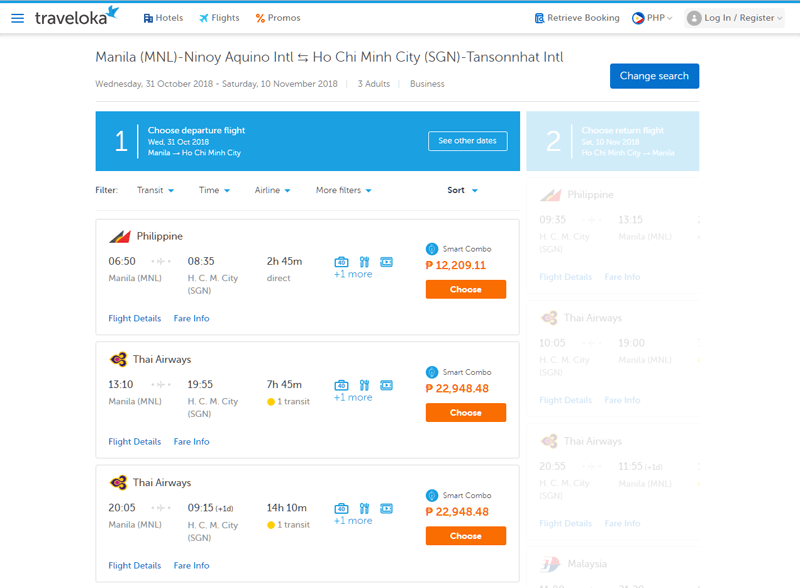Click the See other dates button
The image size is (800, 588).
(x=468, y=141)
